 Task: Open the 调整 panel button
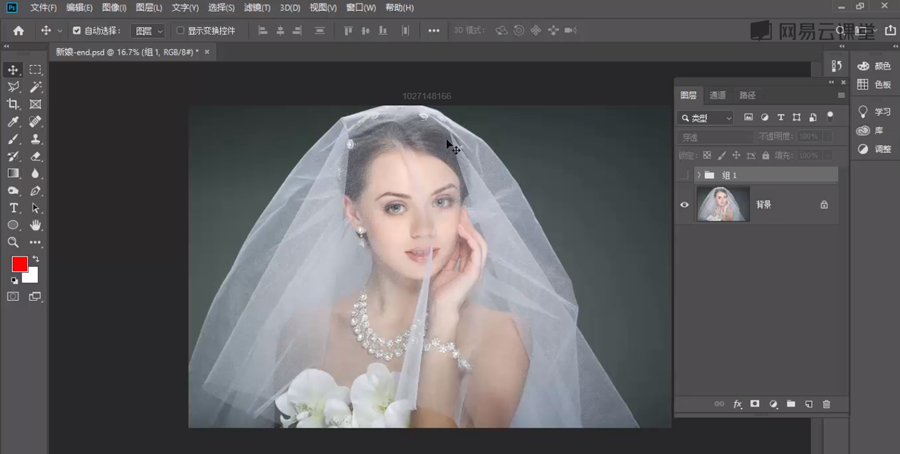(873, 148)
